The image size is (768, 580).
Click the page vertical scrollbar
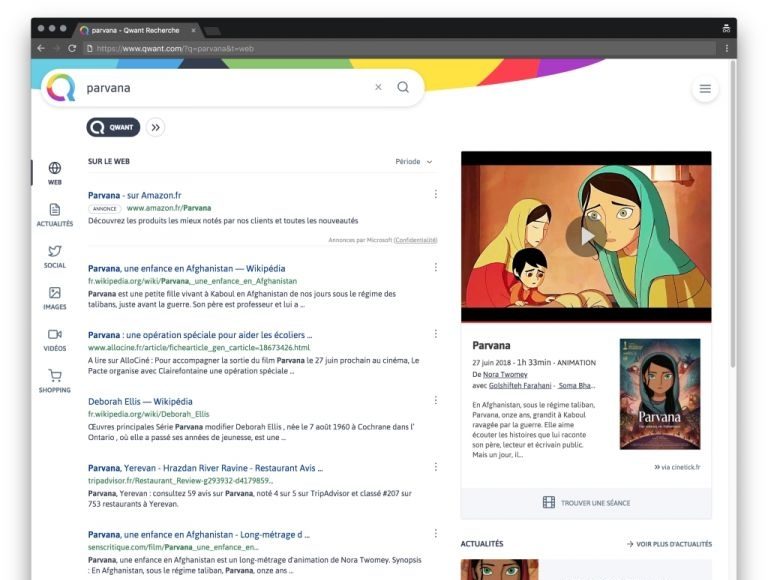coord(733,213)
